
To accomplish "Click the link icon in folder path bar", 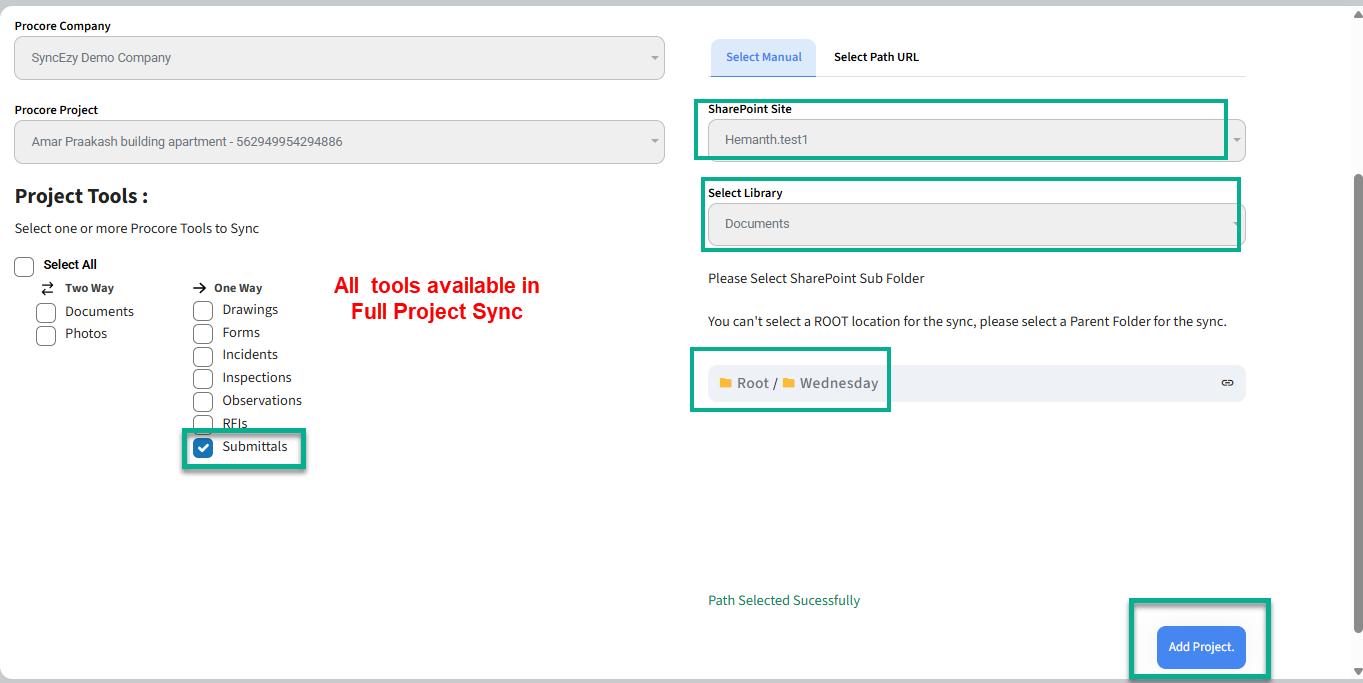I will point(1227,383).
